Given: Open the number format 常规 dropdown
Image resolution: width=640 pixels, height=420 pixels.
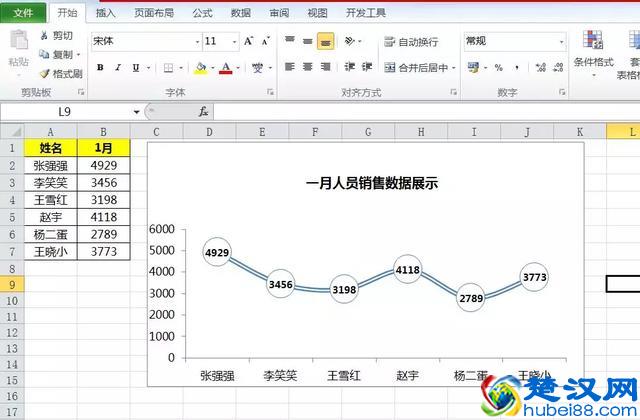Looking at the screenshot, I should click(562, 42).
